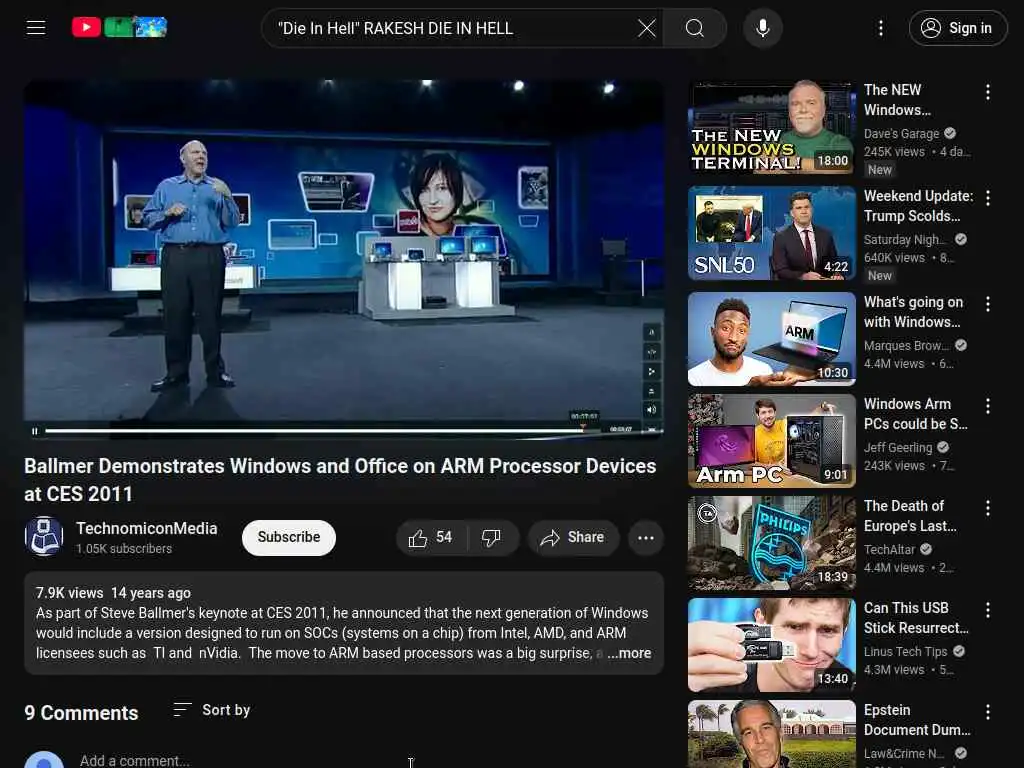1024x768 pixels.
Task: Open Linus USB stick 13:40 thumbnail
Action: point(771,645)
